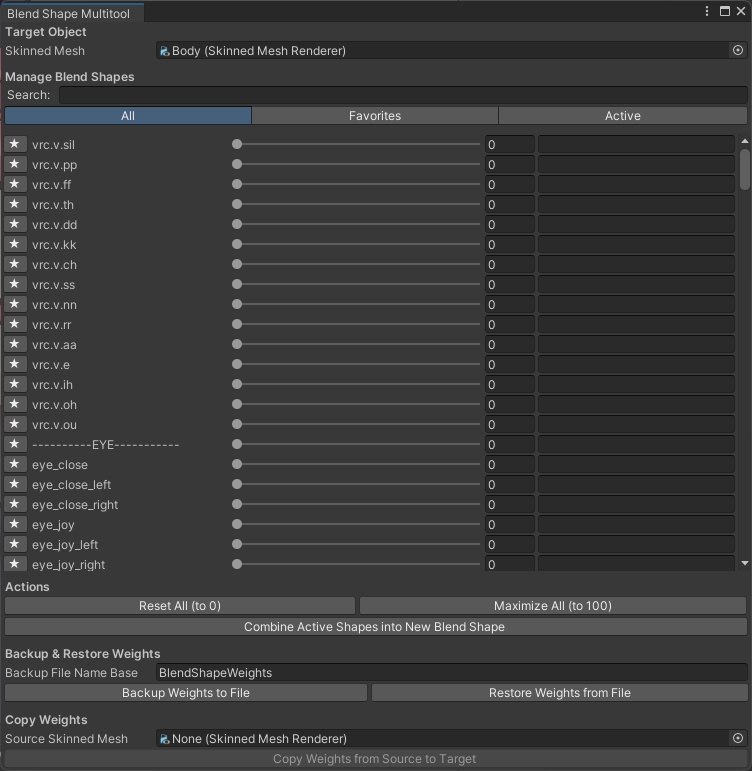Toggle favorite star for vrc.v.aa
Image resolution: width=752 pixels, height=771 pixels.
tap(14, 344)
